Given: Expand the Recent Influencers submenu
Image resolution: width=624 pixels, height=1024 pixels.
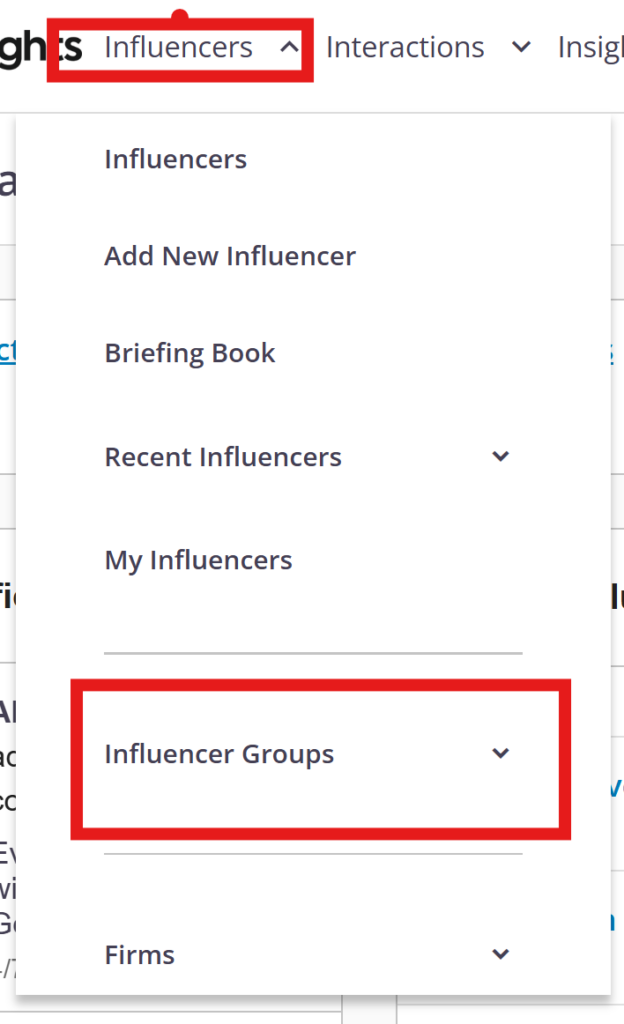Looking at the screenshot, I should click(x=223, y=457).
